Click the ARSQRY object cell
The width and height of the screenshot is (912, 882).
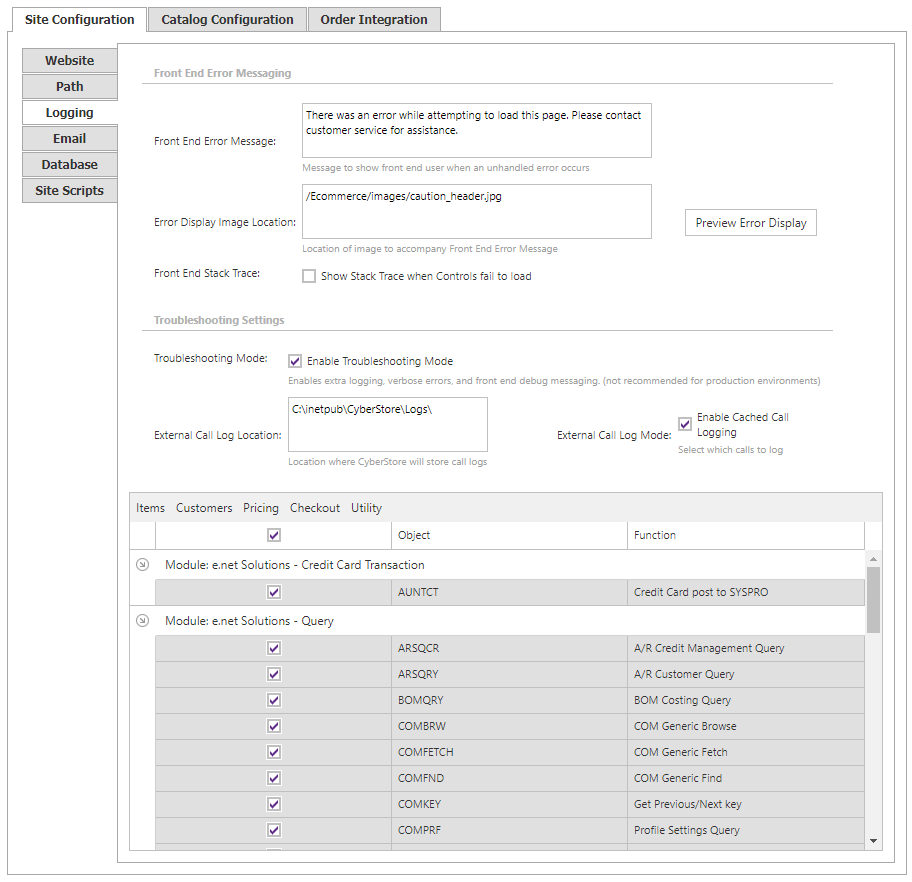coord(509,674)
